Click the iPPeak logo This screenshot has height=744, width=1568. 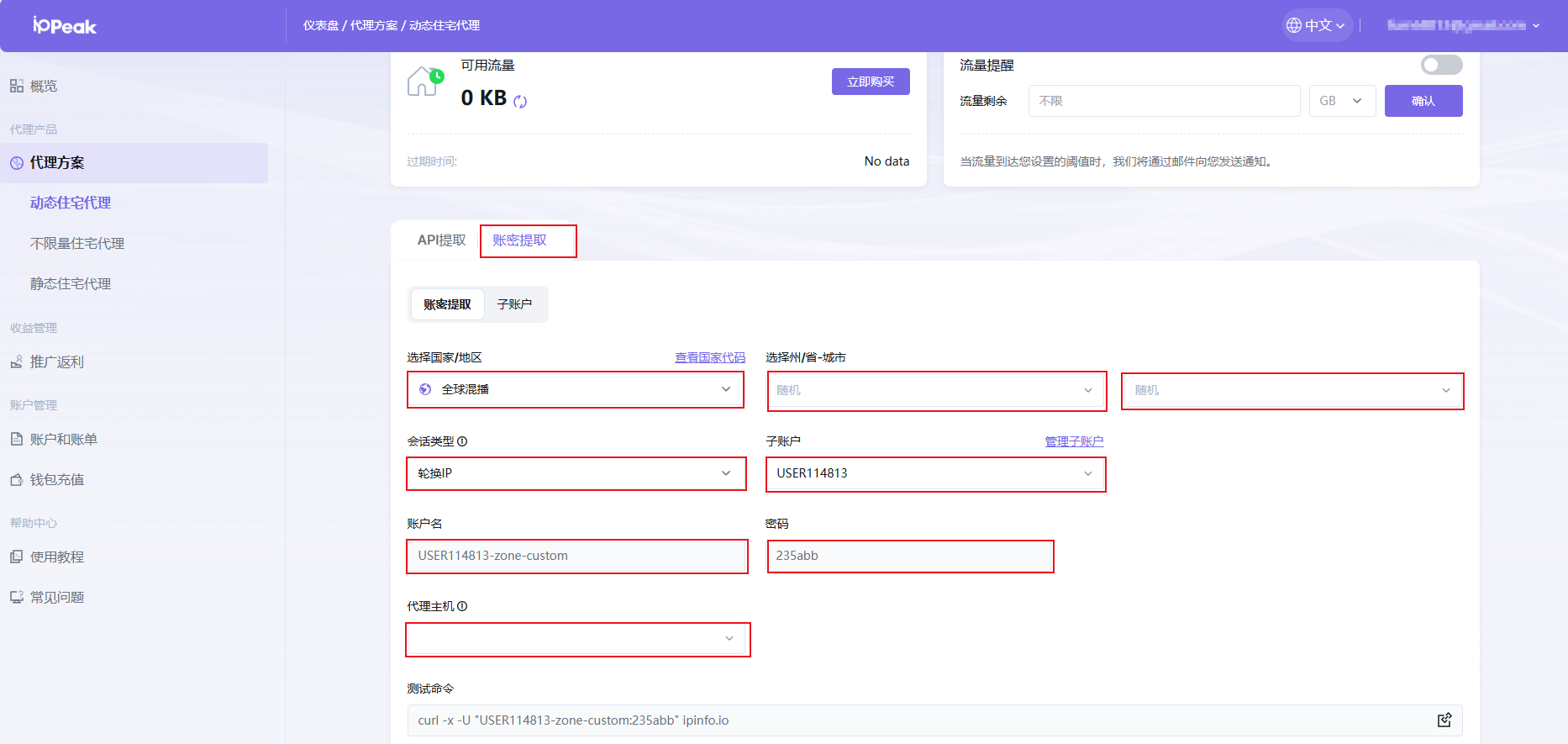pos(65,26)
